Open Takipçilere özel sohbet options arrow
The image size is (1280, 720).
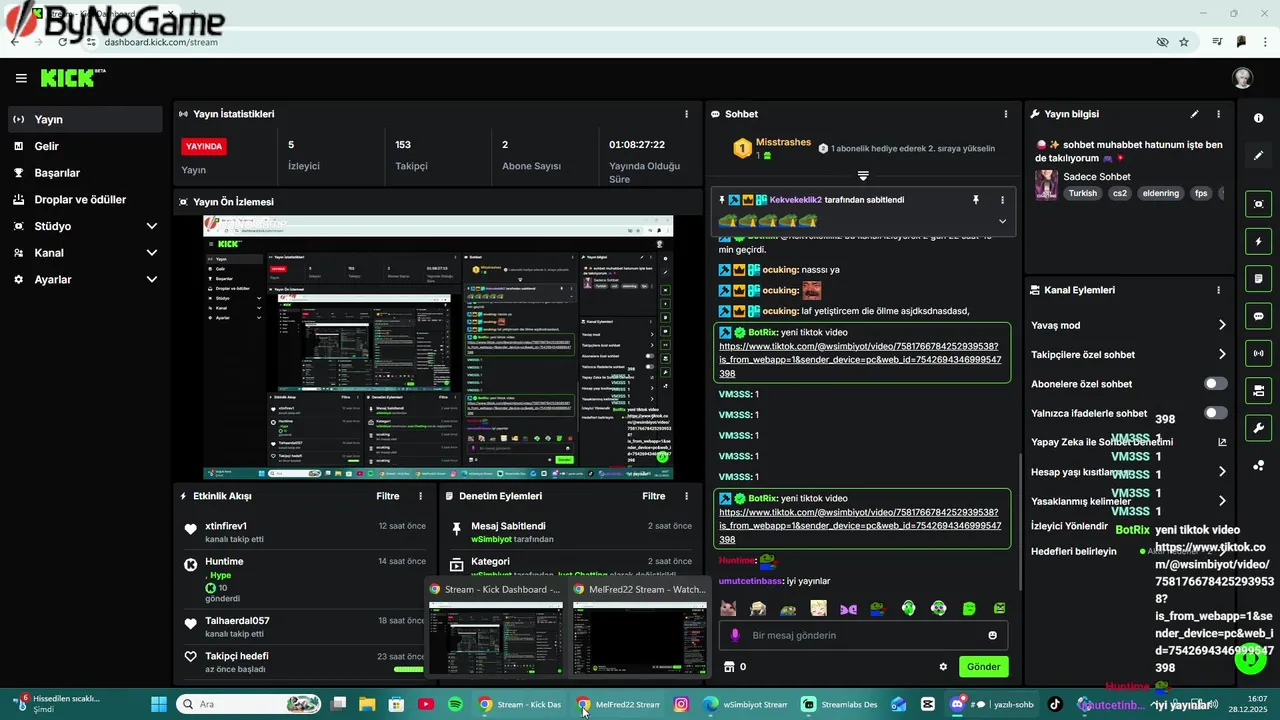pyautogui.click(x=1222, y=354)
